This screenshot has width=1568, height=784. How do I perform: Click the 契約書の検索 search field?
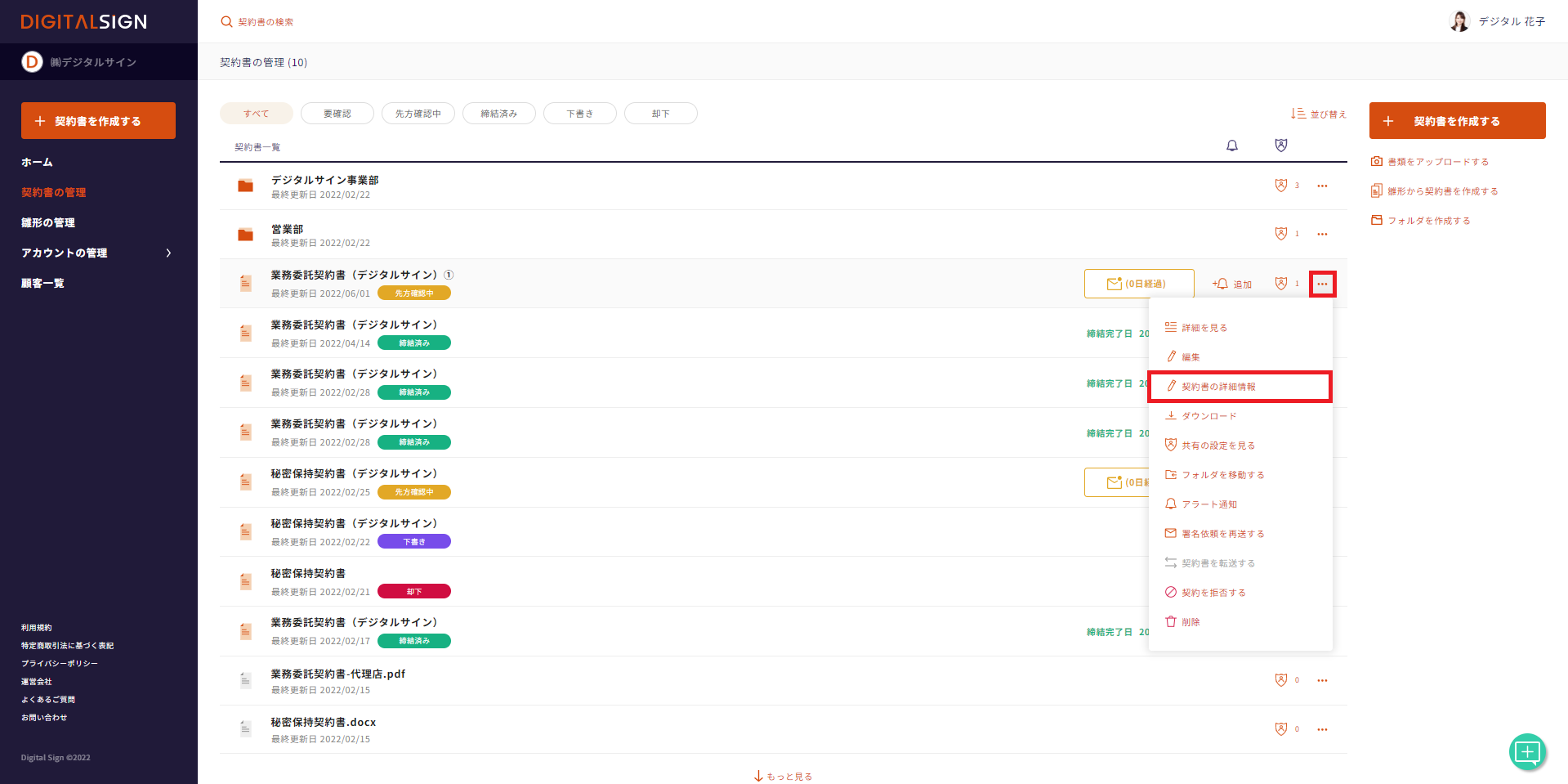(x=266, y=22)
